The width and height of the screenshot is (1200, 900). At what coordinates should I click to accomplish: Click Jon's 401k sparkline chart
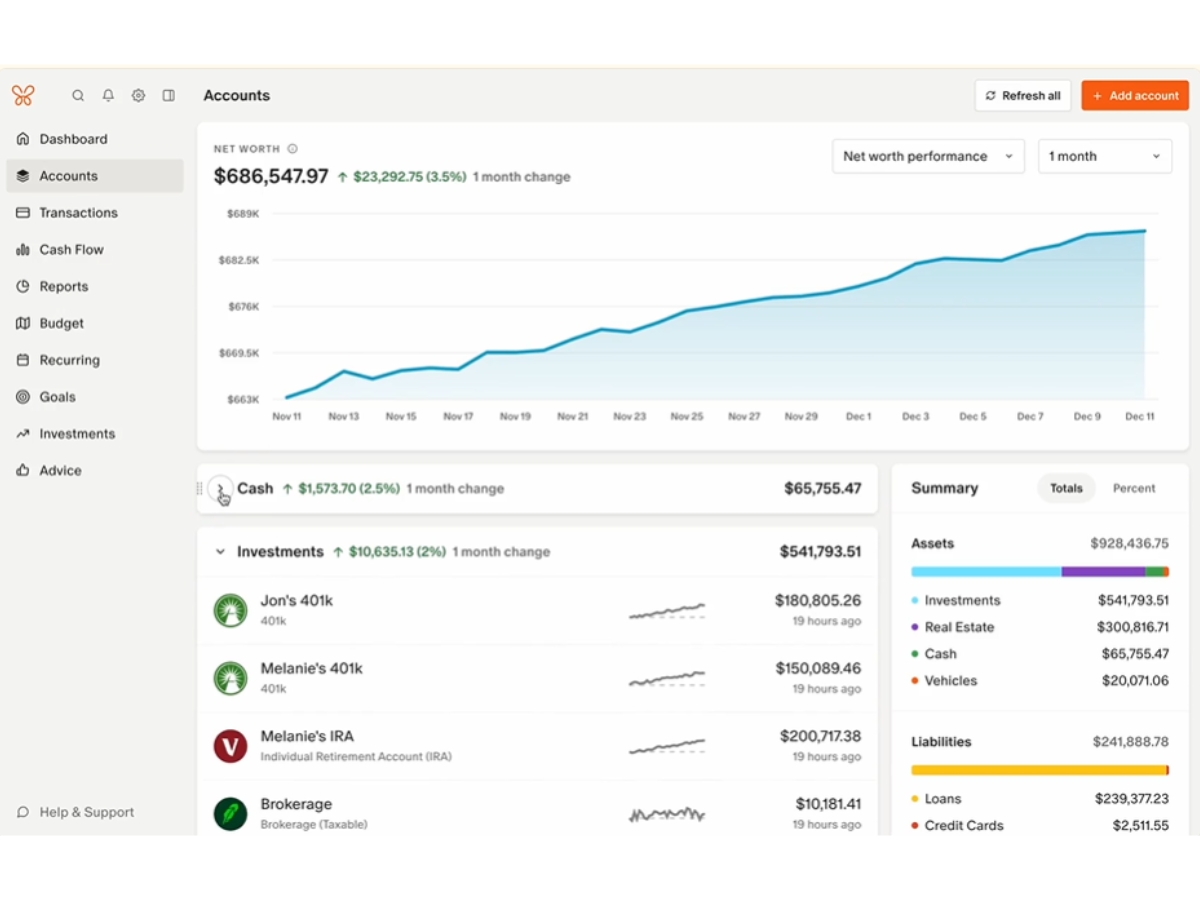point(667,610)
